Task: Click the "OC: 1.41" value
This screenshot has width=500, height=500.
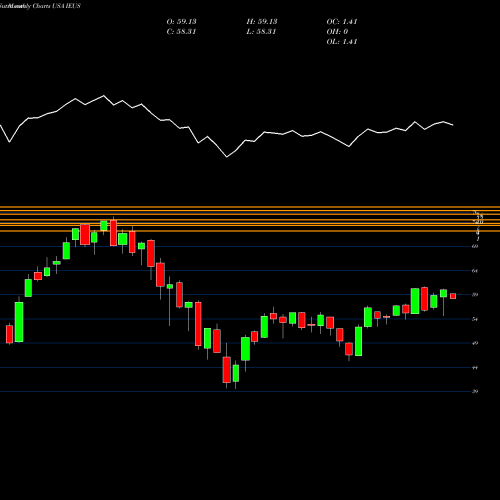Action: [x=342, y=22]
